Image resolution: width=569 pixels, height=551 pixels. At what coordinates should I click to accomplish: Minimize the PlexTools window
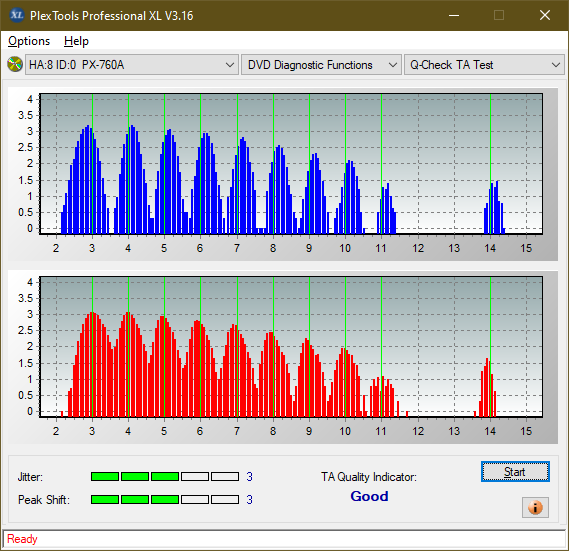454,15
